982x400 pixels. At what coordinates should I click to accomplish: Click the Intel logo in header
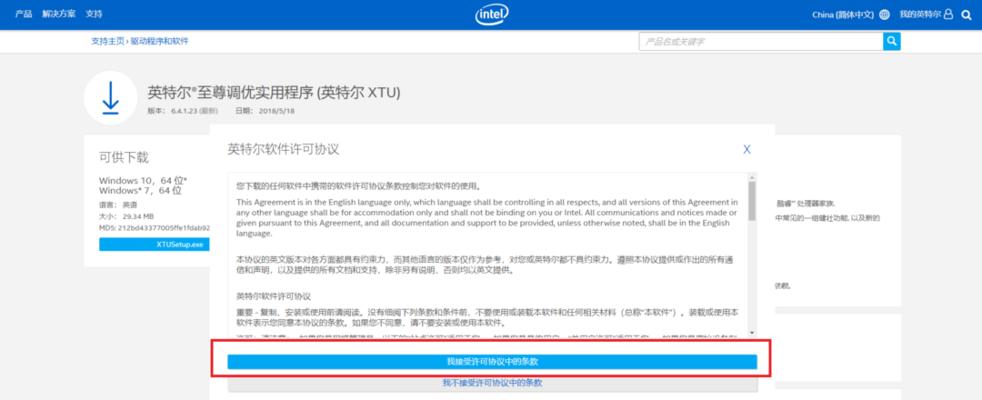click(491, 14)
